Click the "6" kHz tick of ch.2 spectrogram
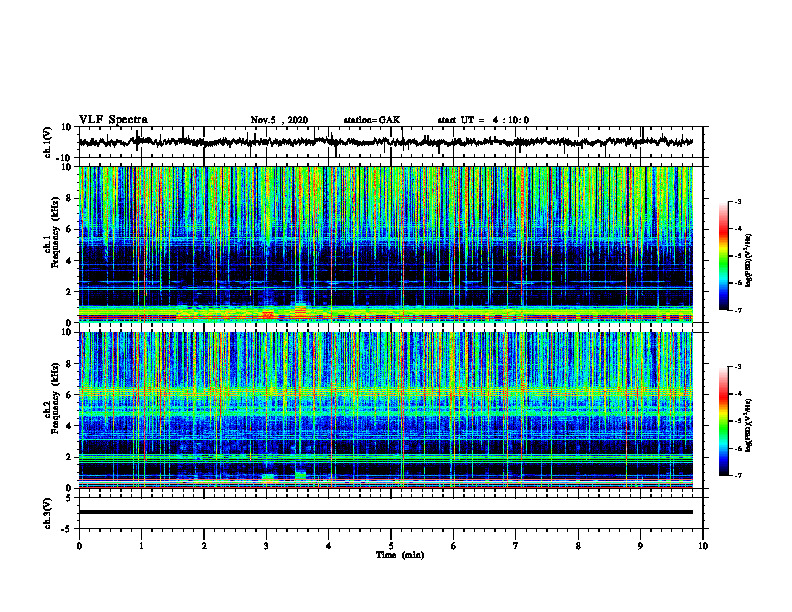The width and height of the screenshot is (792, 612). coord(70,395)
